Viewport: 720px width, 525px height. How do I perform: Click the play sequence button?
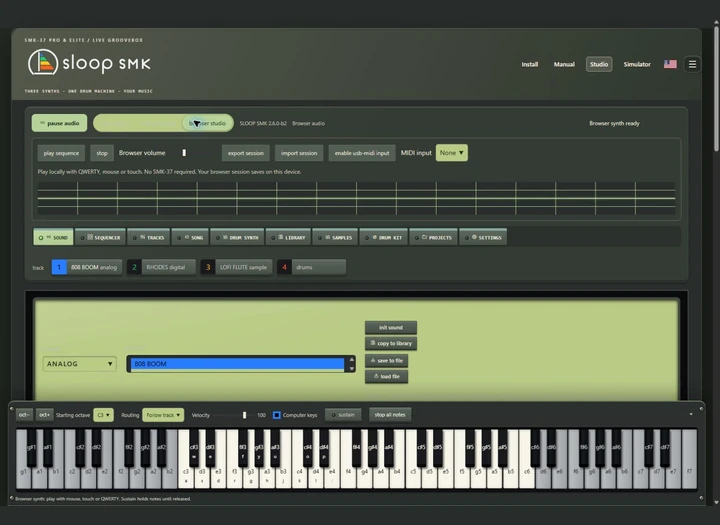pyautogui.click(x=61, y=153)
